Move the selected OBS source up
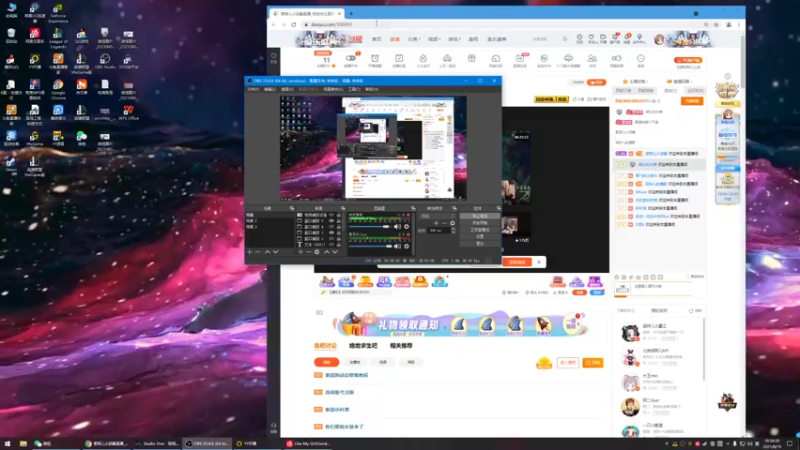 pyautogui.click(x=327, y=252)
